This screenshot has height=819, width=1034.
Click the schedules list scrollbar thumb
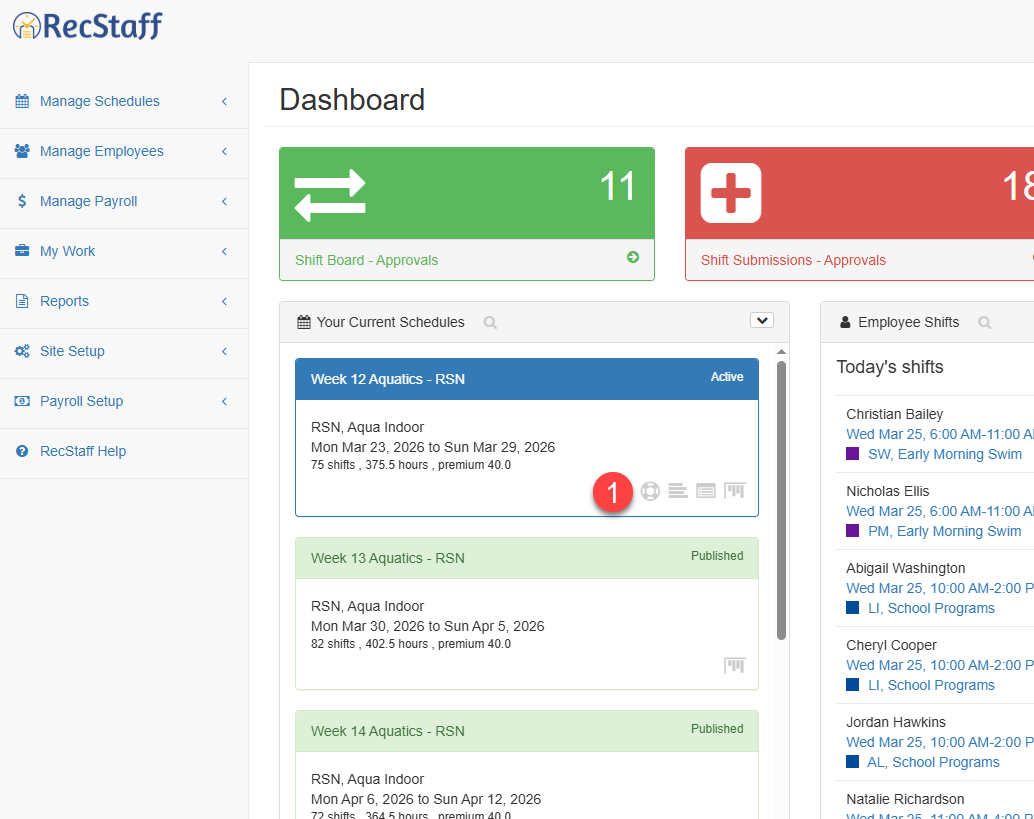[x=781, y=500]
